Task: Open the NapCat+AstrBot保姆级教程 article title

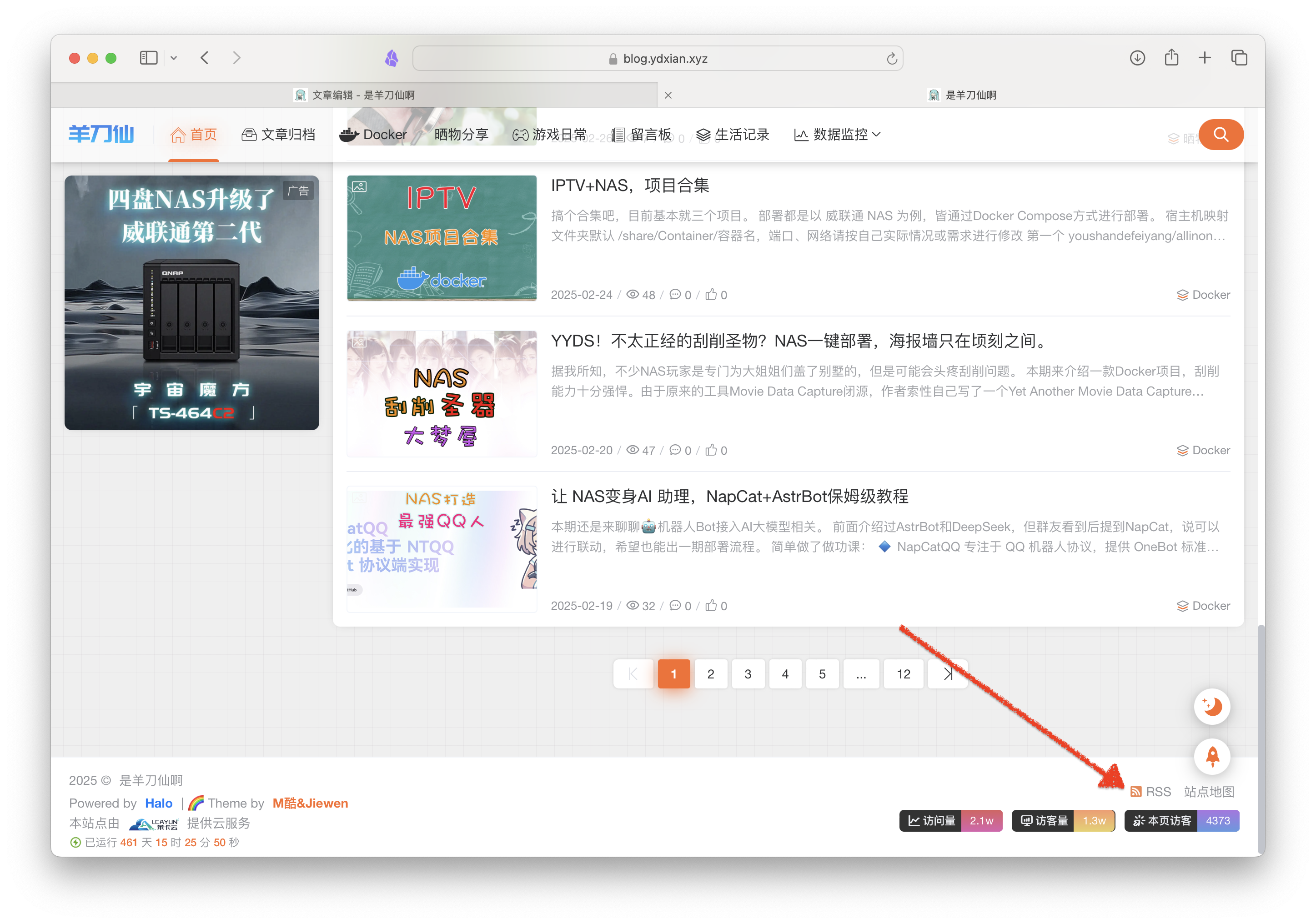Action: [x=730, y=497]
